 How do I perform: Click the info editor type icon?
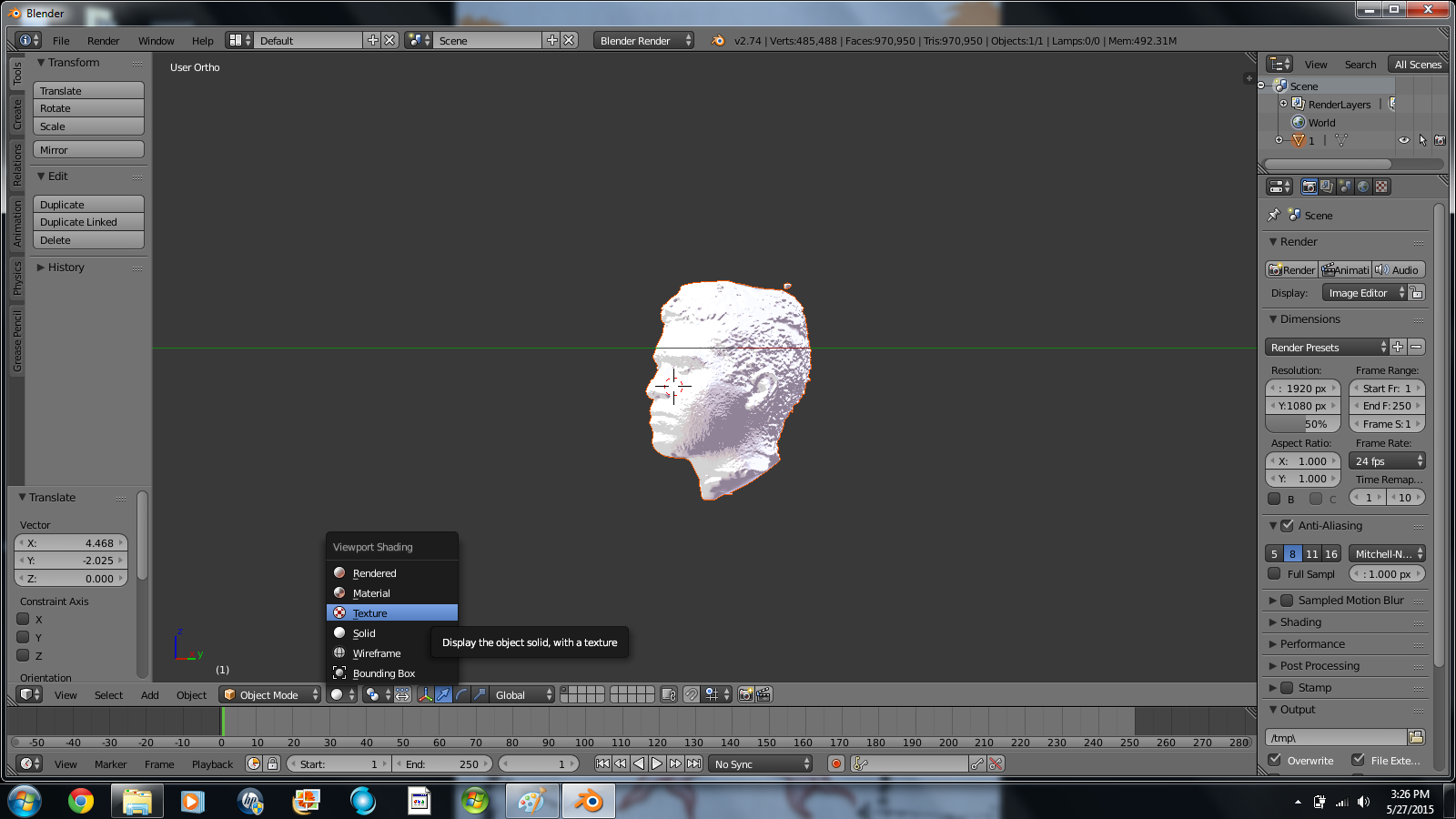pyautogui.click(x=30, y=40)
